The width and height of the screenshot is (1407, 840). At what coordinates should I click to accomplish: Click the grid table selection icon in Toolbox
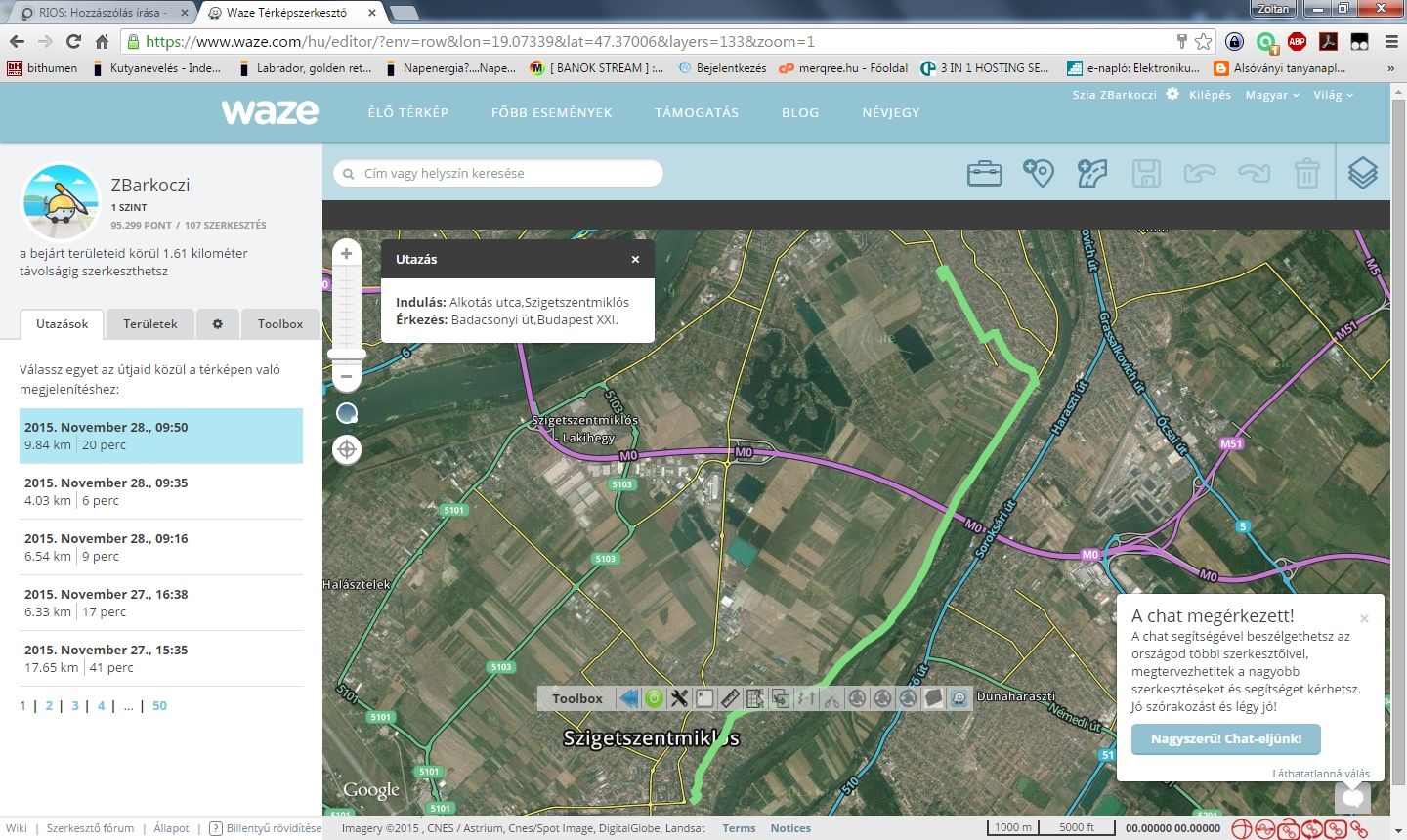click(x=755, y=698)
